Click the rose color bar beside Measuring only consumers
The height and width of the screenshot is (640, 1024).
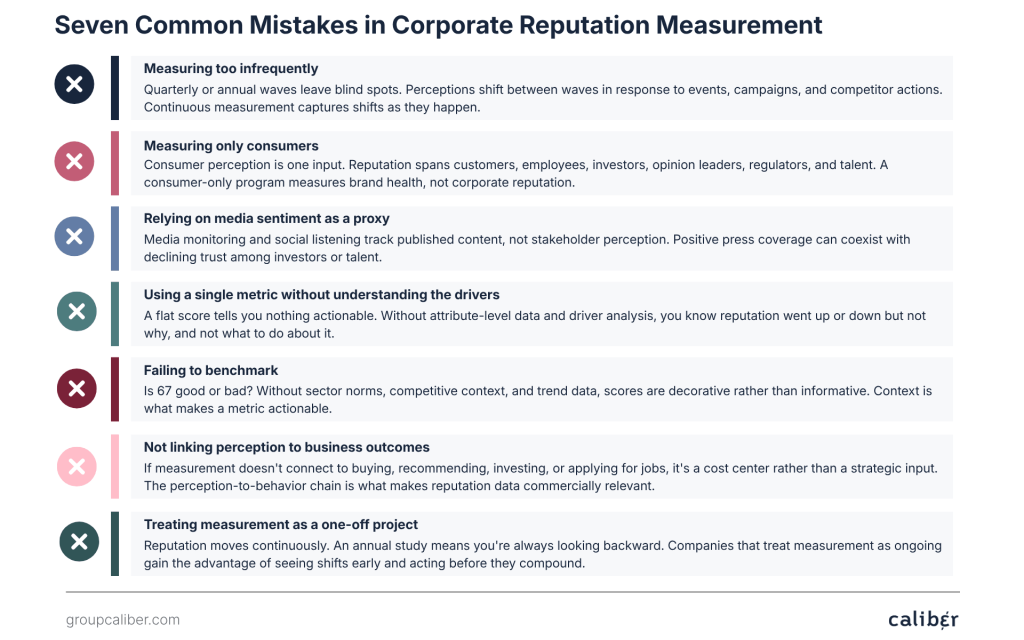tap(115, 163)
